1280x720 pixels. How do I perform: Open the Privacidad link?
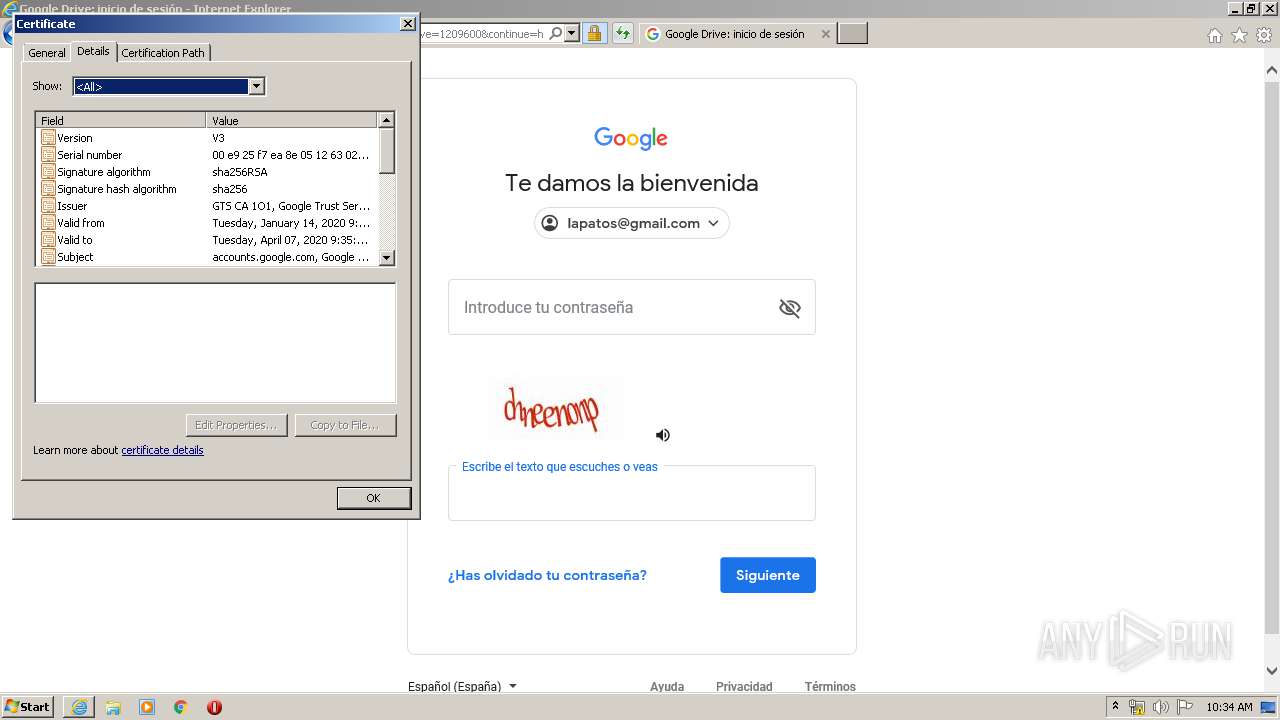[x=744, y=686]
